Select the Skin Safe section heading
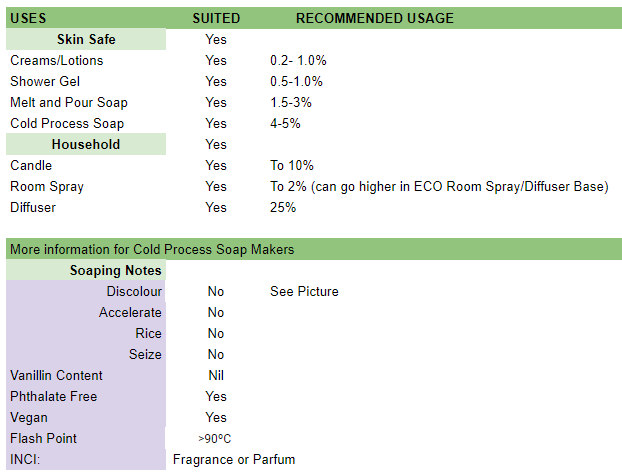 [x=86, y=39]
